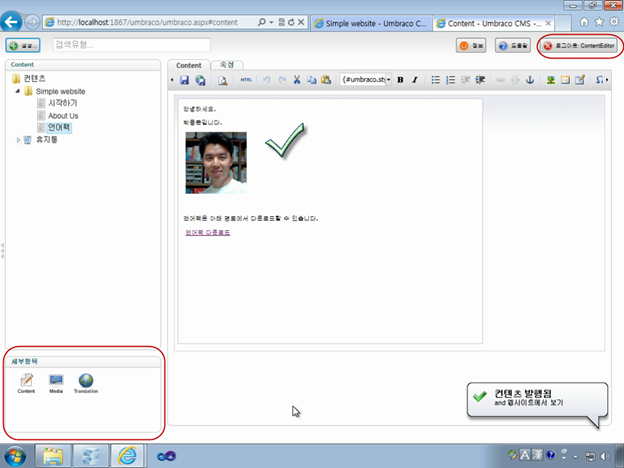Screen dimensions: 624x468
Task: Click Internet Explorer taskbar icon
Action: (127, 456)
